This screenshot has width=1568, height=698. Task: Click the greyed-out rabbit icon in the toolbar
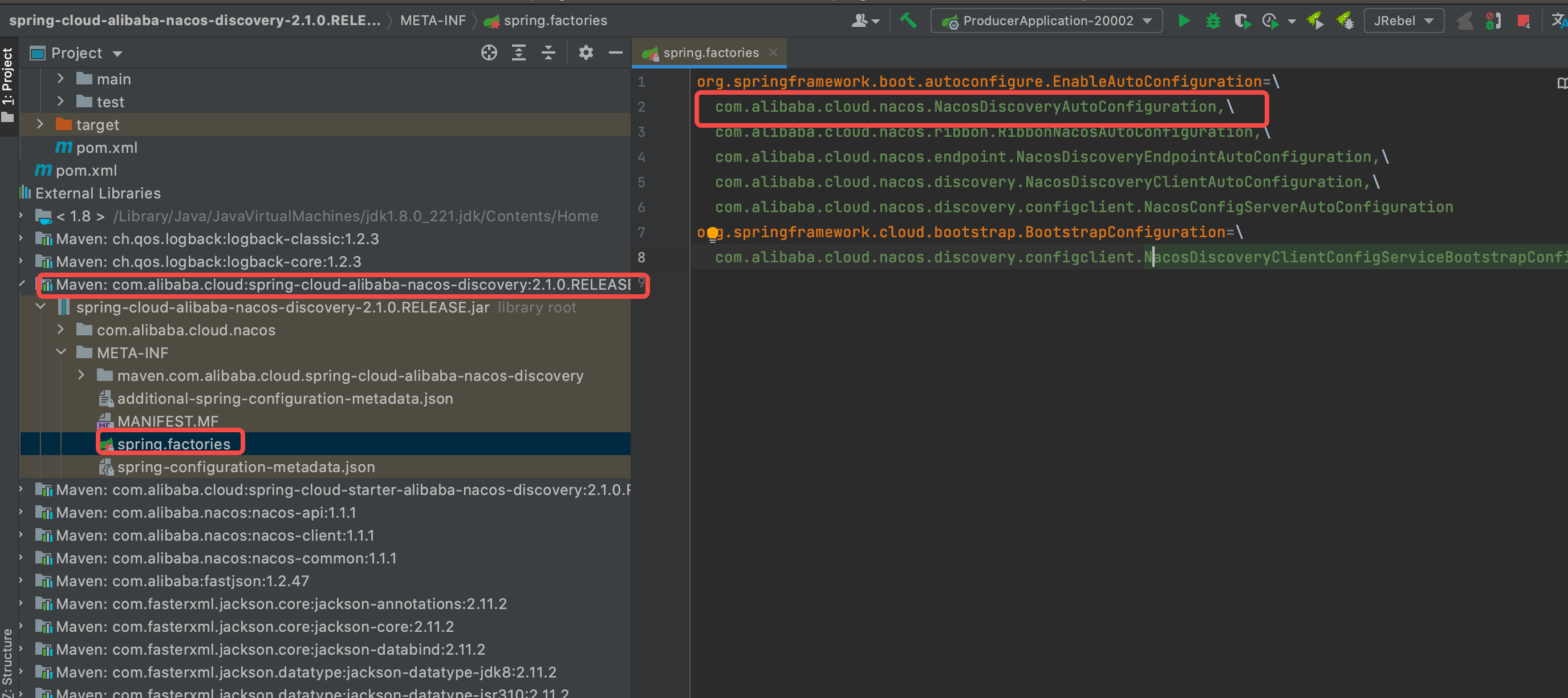(x=1465, y=21)
